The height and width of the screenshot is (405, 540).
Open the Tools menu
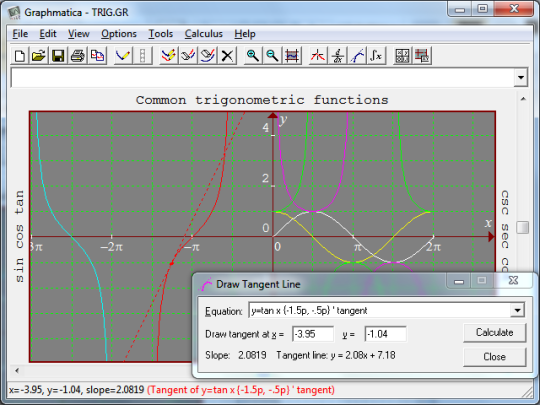click(x=160, y=34)
